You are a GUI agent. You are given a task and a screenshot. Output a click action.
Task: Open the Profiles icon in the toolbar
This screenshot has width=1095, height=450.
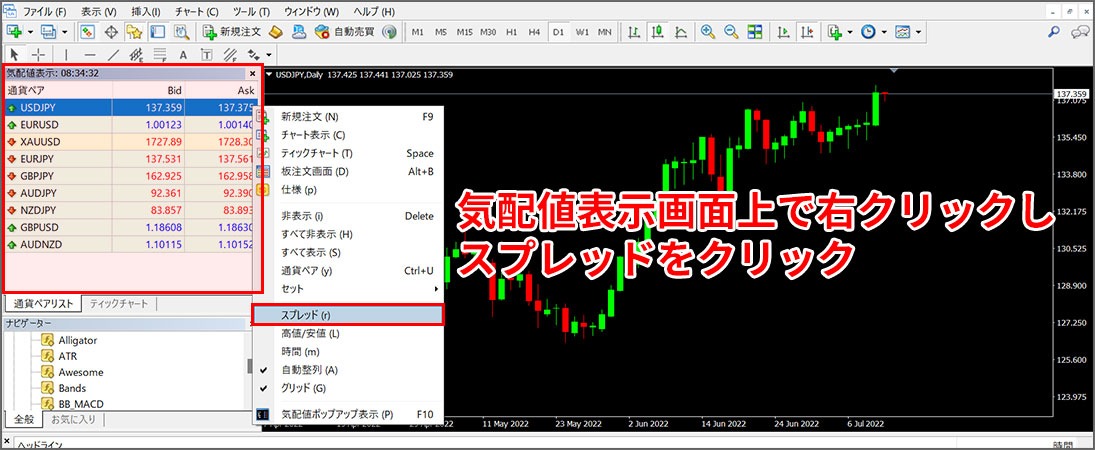click(48, 31)
